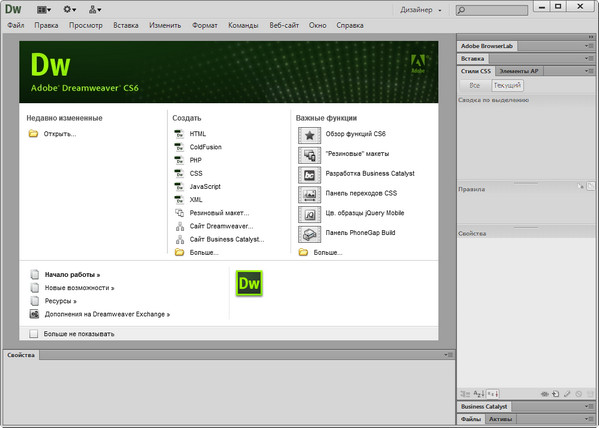Open the Веб-сайт menu
The height and width of the screenshot is (428, 599).
[284, 25]
